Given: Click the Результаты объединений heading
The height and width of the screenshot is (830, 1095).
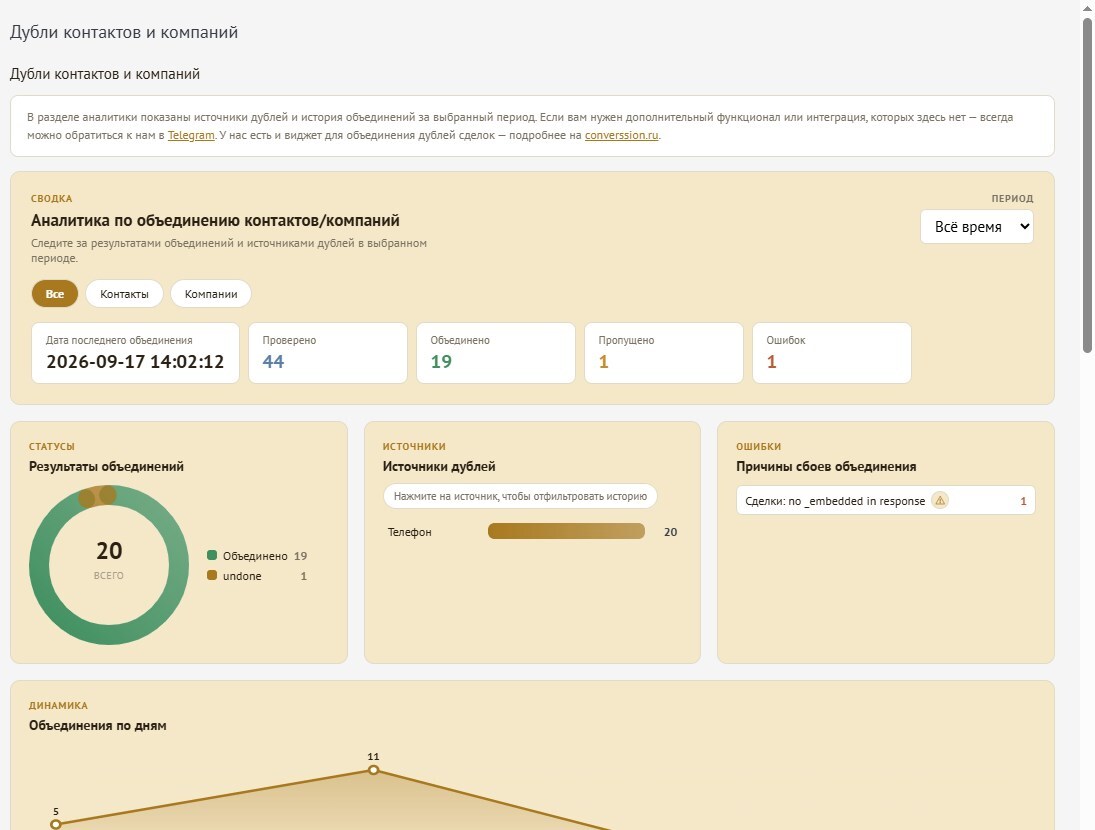Looking at the screenshot, I should [x=106, y=466].
